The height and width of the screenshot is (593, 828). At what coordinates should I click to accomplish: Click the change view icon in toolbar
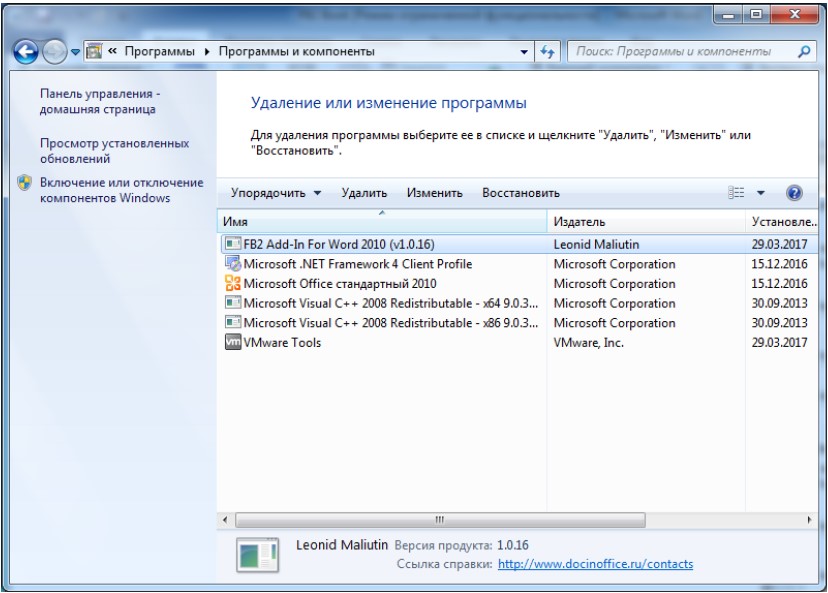[x=738, y=193]
